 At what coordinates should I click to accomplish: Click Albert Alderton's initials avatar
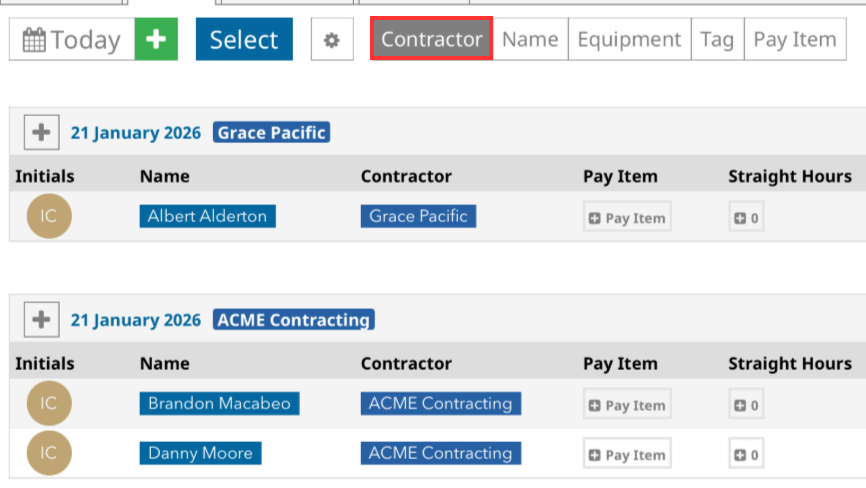[49, 217]
